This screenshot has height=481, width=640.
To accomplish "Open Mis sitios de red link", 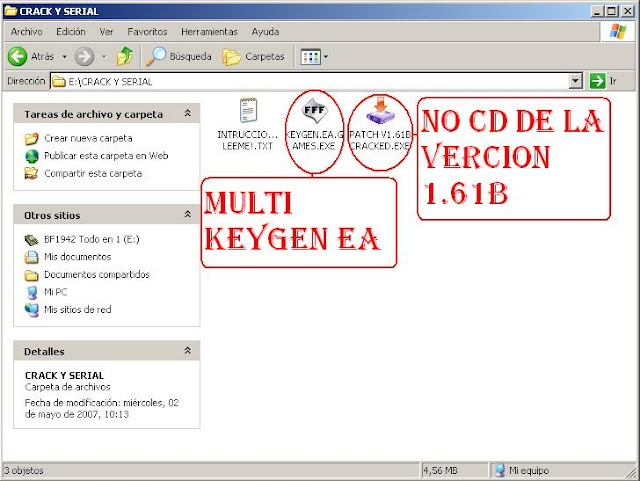I will click(78, 310).
